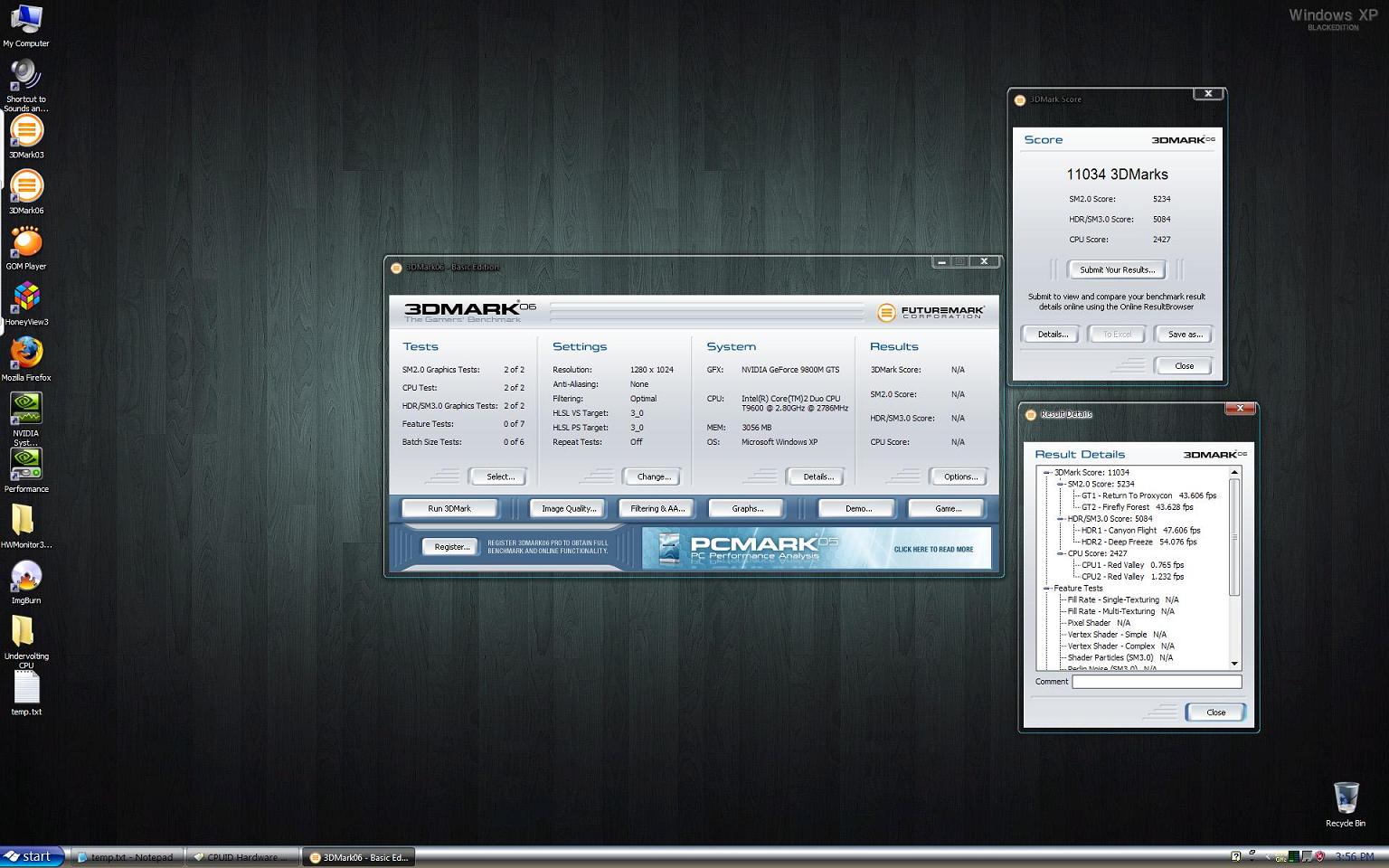Click the Futuremark Corporation logo
1389x868 pixels.
930,312
